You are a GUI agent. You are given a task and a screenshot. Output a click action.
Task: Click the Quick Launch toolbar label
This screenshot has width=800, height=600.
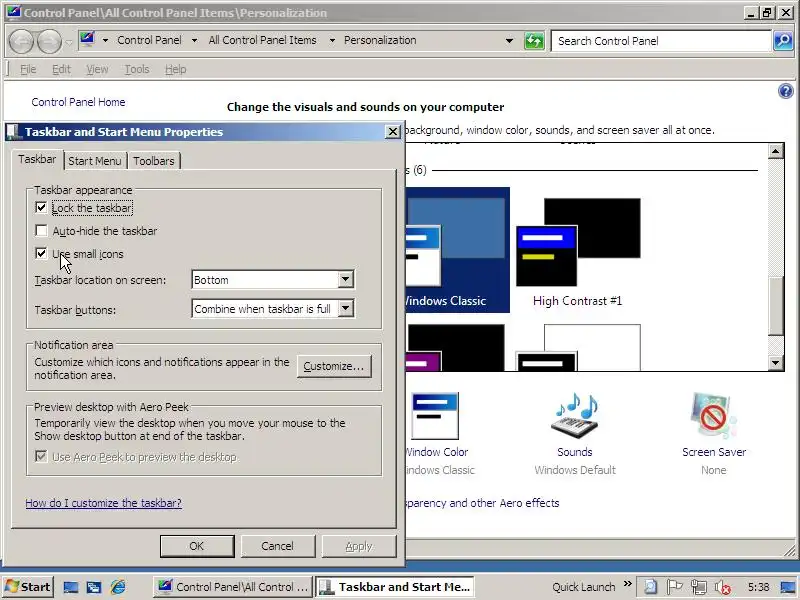584,587
